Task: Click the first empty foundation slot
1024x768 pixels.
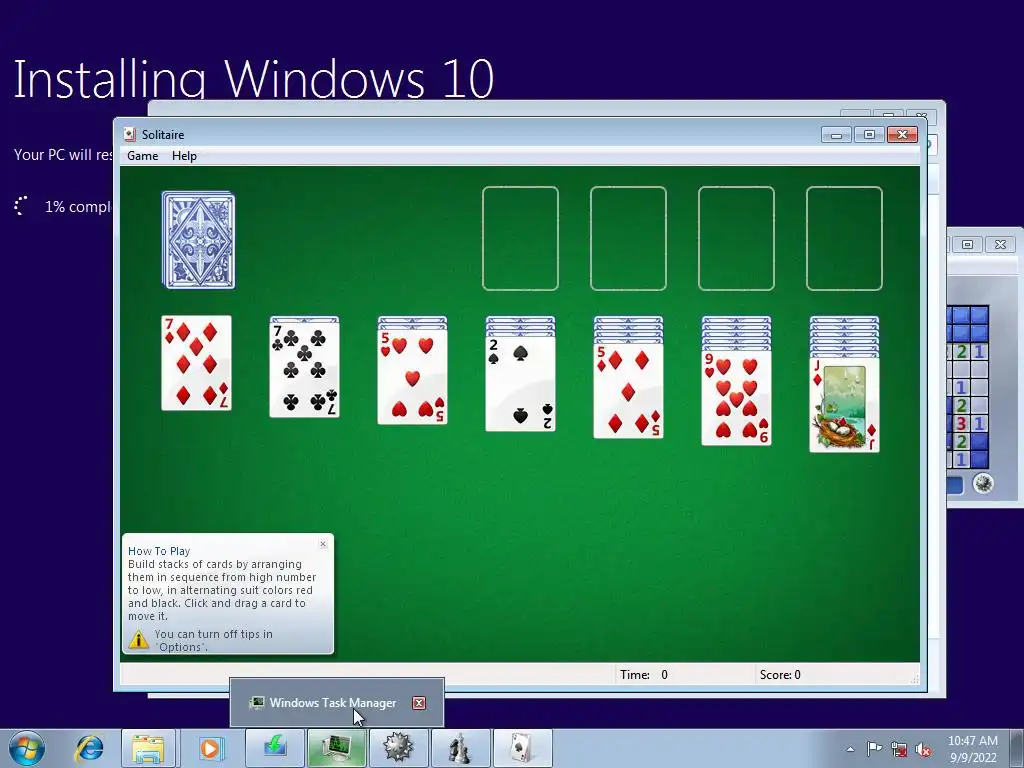Action: [520, 238]
